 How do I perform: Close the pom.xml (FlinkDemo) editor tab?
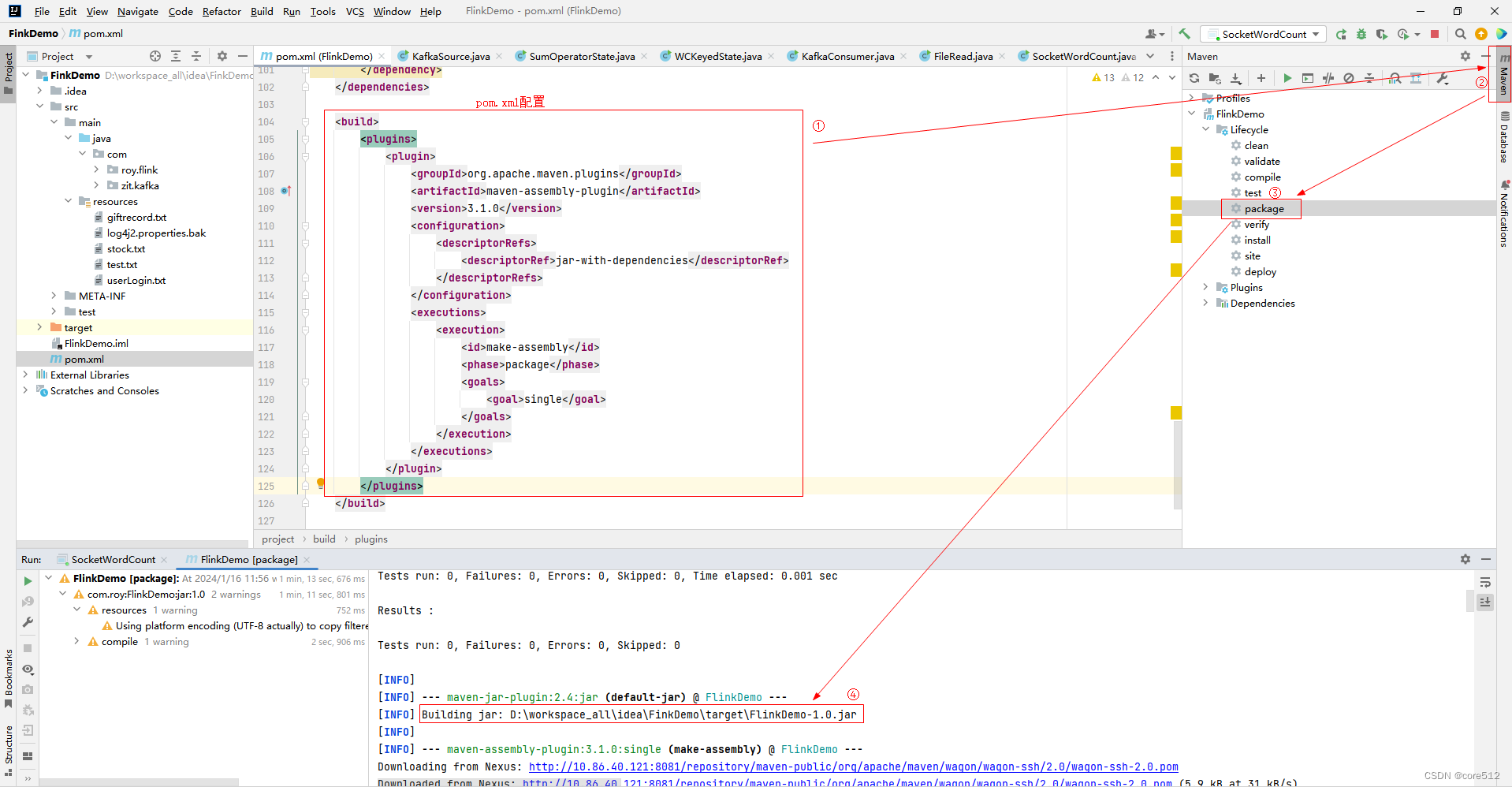pos(382,56)
